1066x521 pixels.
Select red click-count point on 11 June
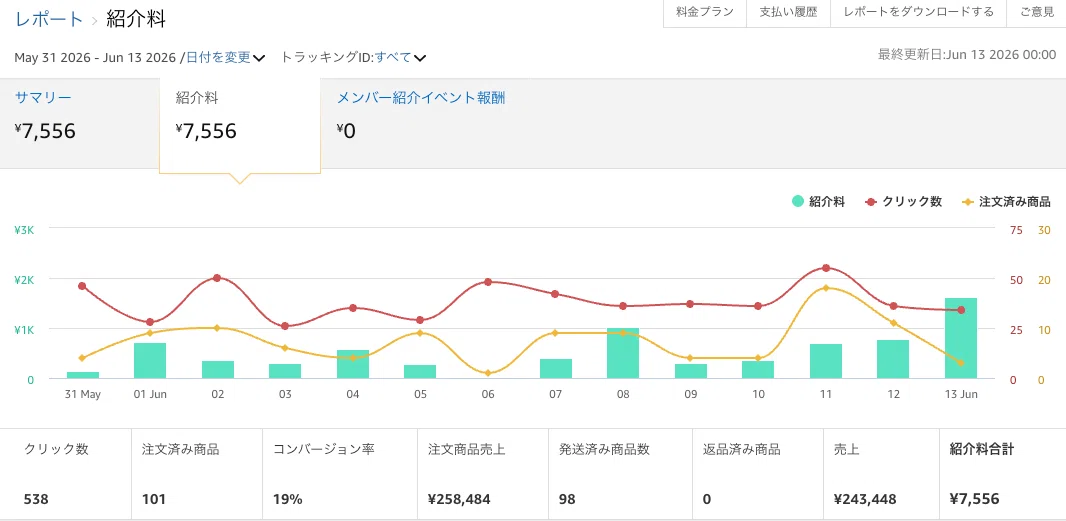[826, 268]
